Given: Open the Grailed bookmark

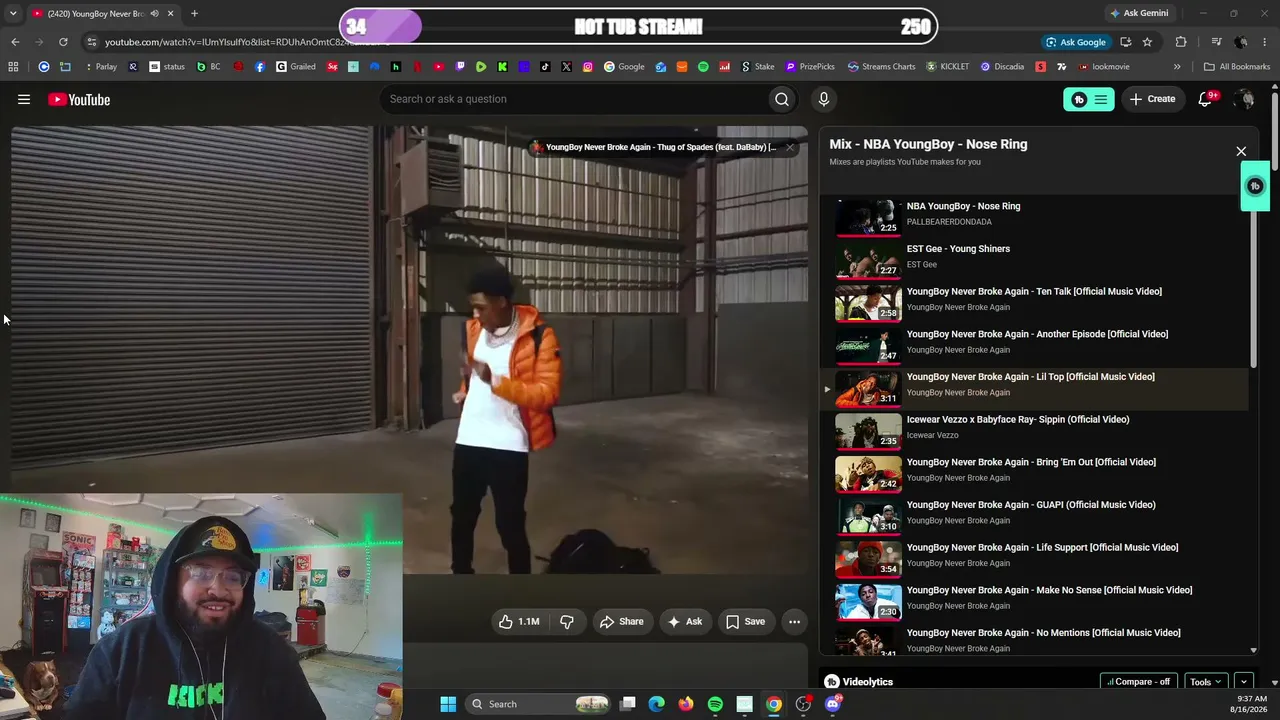Looking at the screenshot, I should point(296,67).
